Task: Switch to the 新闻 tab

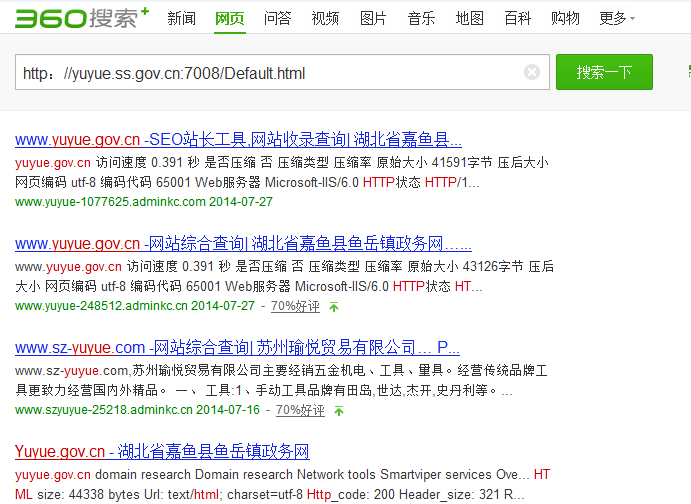Action: [181, 18]
